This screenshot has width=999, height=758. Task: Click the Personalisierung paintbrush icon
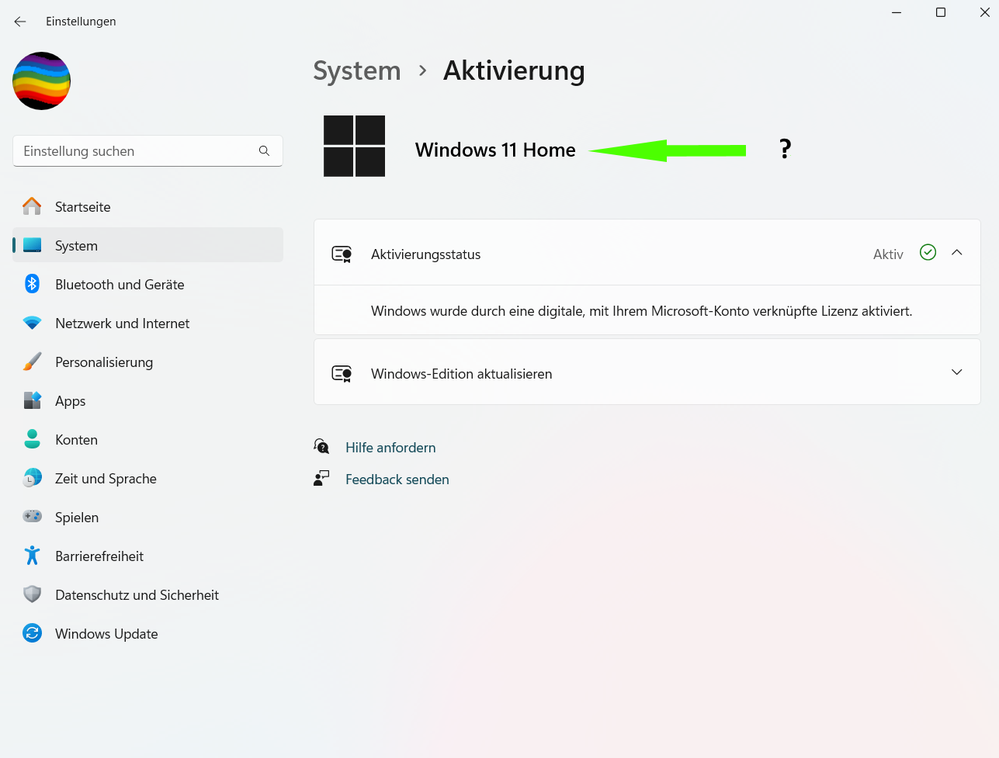point(33,362)
